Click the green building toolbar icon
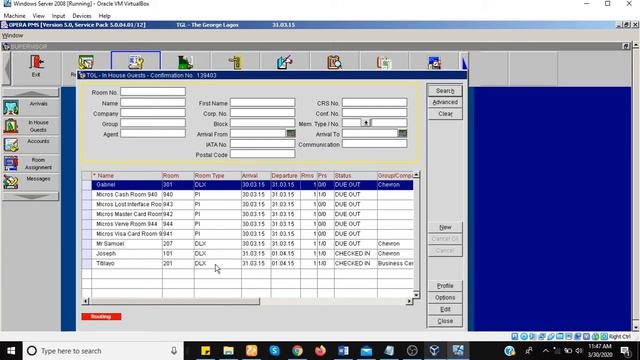The image size is (640, 360). click(185, 62)
